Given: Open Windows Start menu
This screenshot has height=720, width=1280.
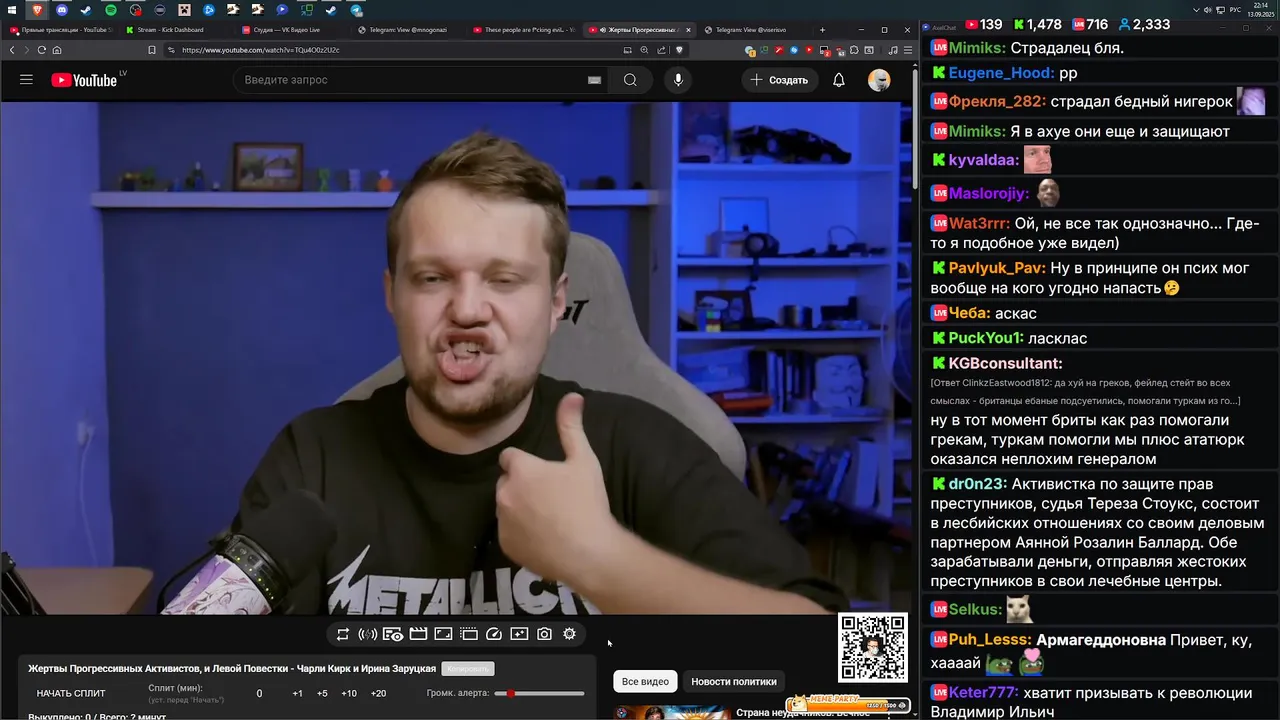Looking at the screenshot, I should pos(10,10).
